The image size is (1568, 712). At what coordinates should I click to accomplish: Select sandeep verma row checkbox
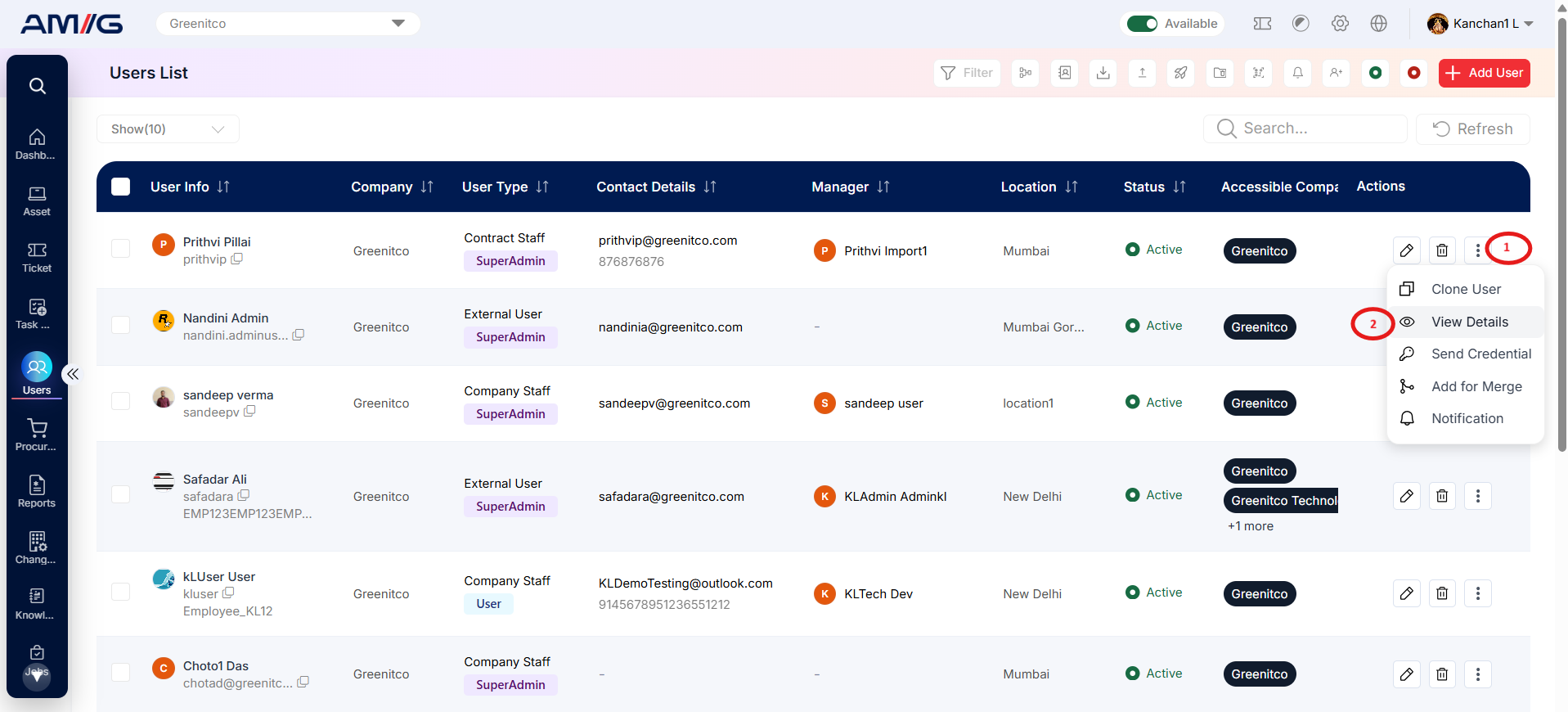(121, 401)
